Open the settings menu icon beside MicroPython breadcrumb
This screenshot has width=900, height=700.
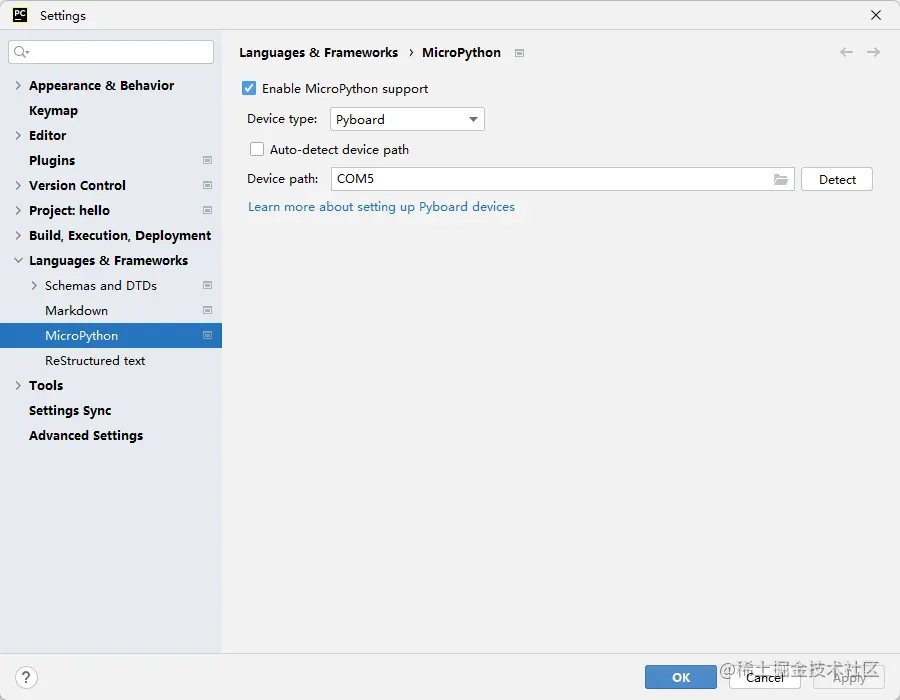tap(519, 52)
